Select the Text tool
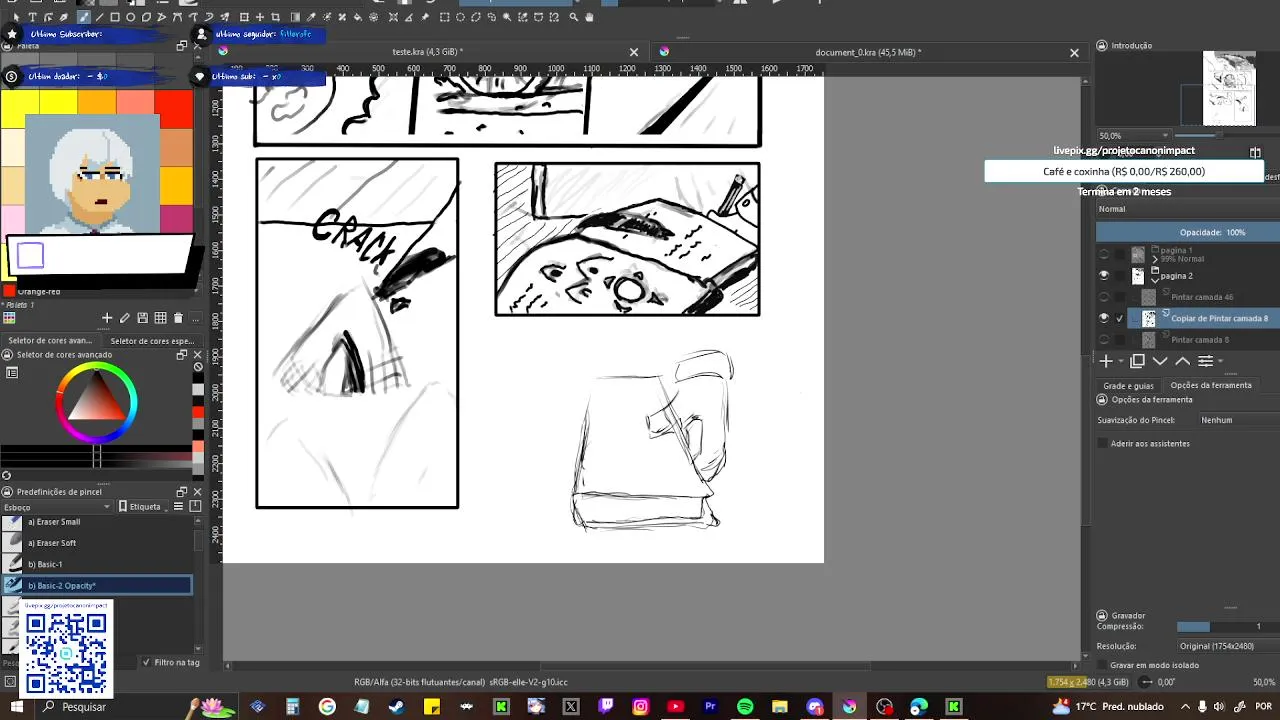Screen dimensions: 1280x720 32,17
